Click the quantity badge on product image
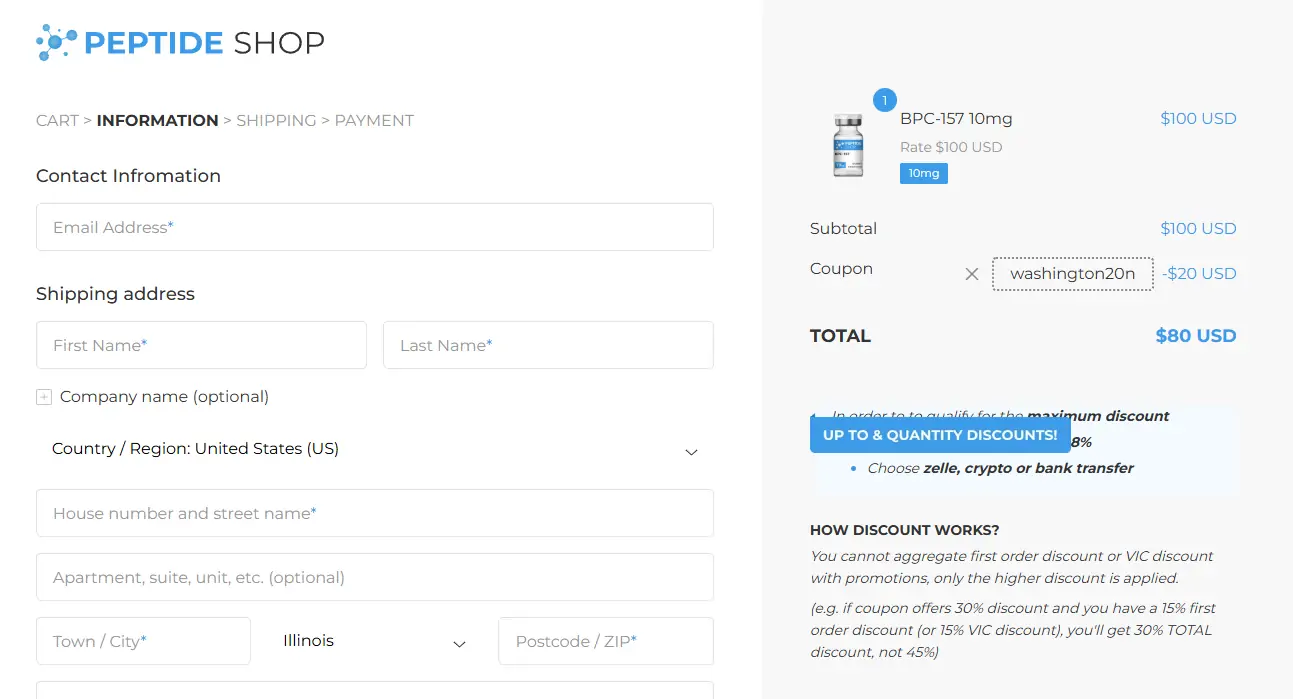The image size is (1293, 699). (x=885, y=101)
